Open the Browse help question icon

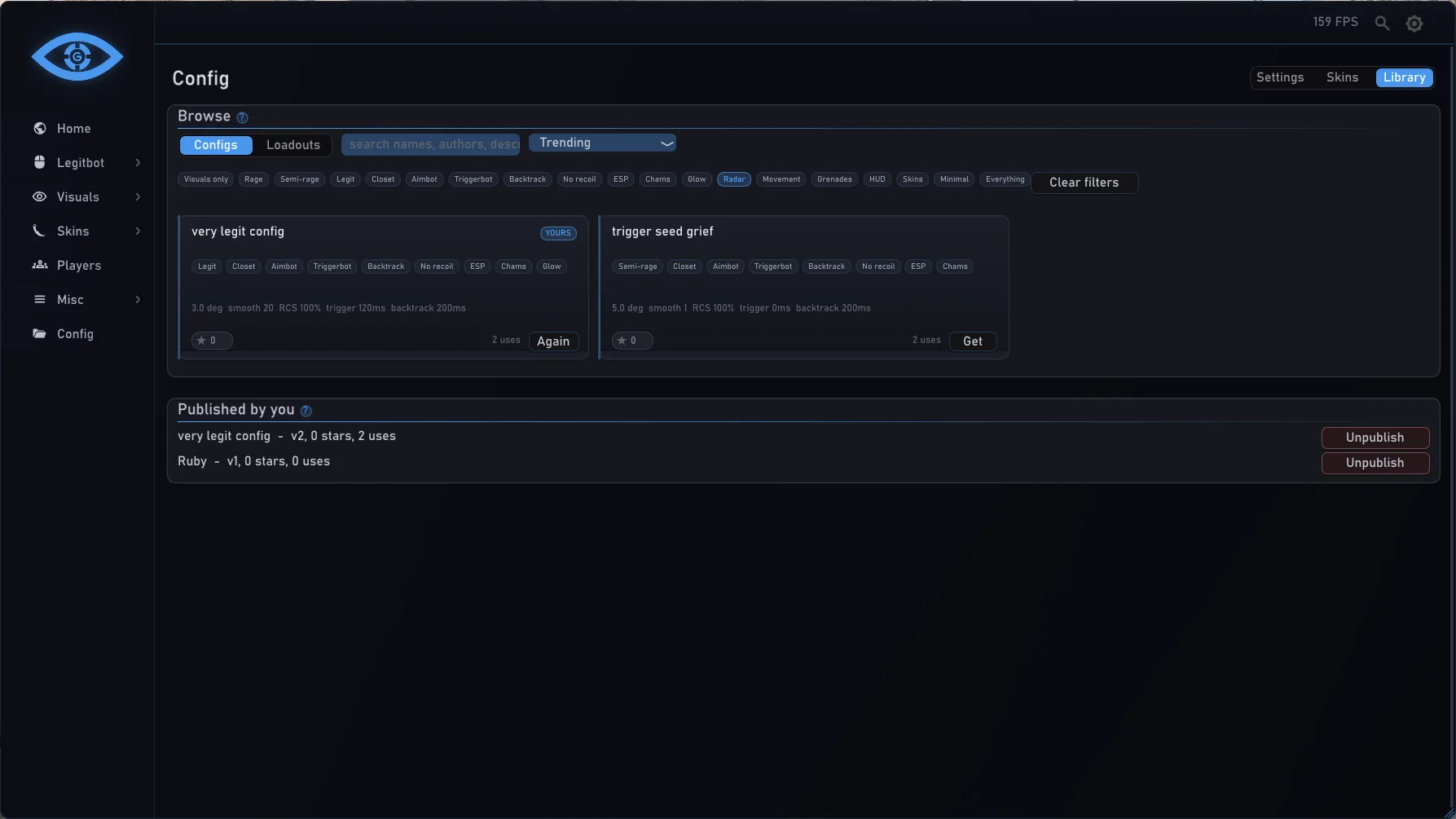click(x=242, y=117)
